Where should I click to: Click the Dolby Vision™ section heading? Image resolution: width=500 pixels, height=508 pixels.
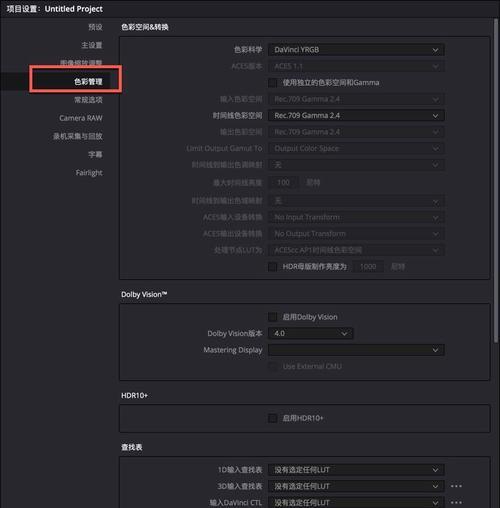(144, 295)
